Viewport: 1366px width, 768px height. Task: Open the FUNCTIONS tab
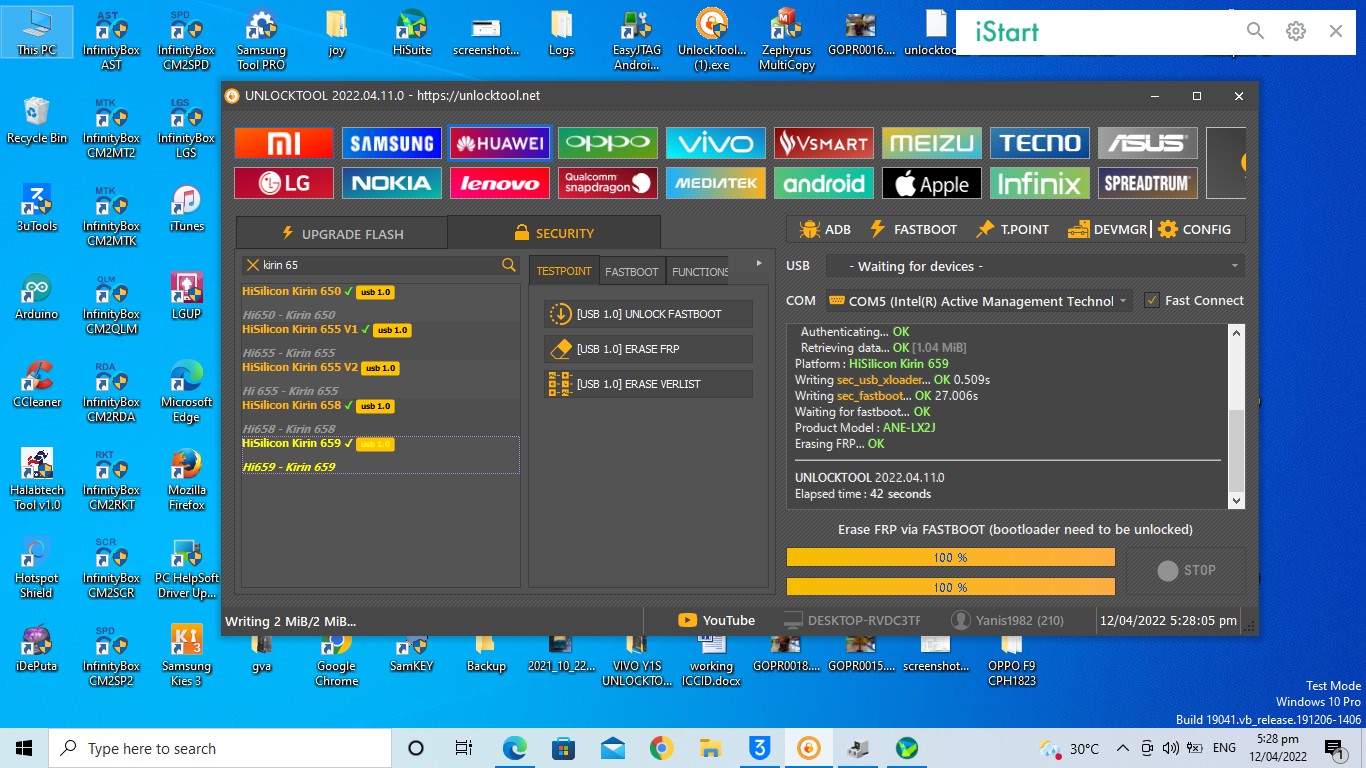click(x=700, y=271)
